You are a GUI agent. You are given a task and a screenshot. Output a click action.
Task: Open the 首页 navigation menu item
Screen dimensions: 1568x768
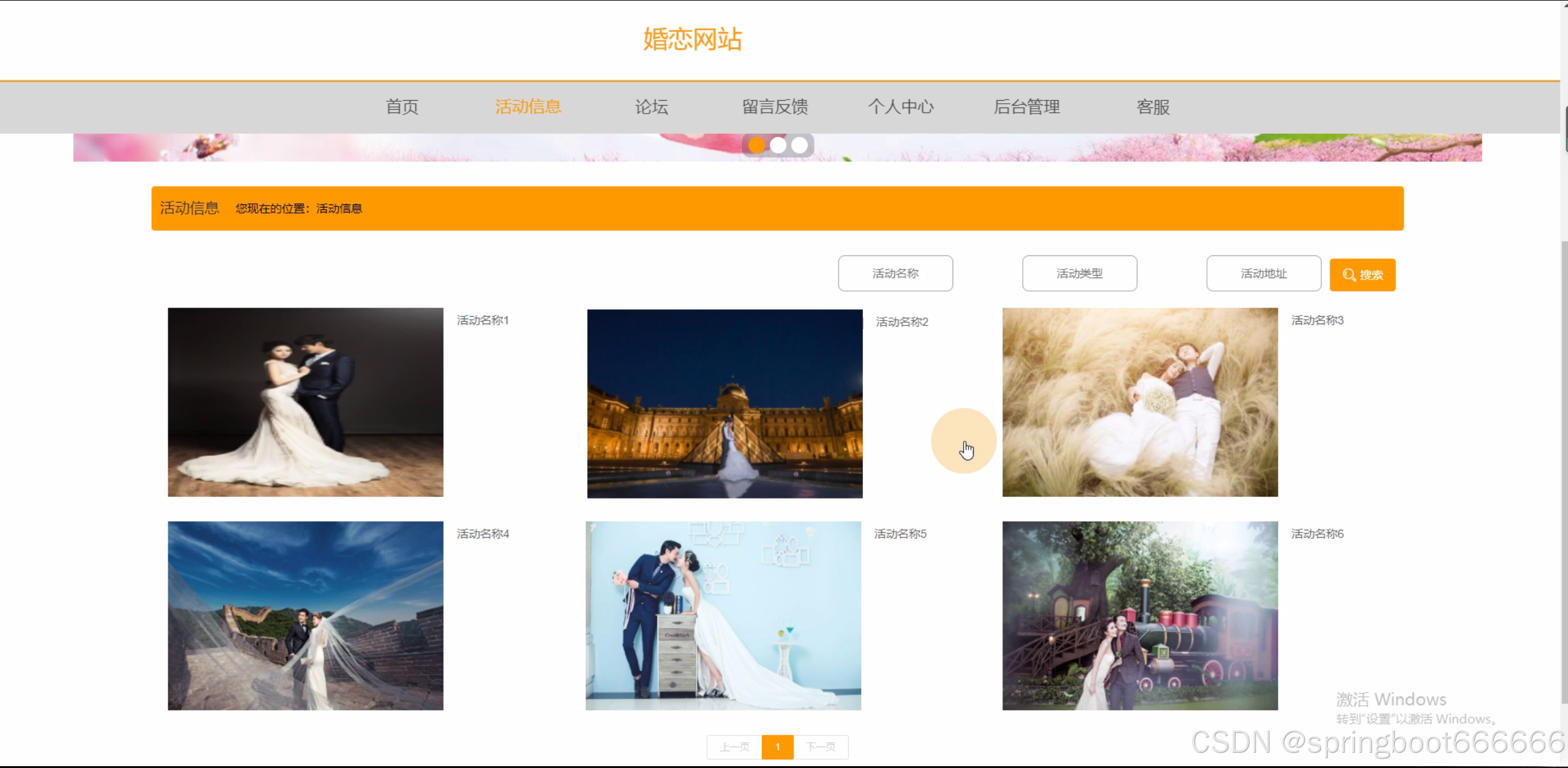[402, 107]
